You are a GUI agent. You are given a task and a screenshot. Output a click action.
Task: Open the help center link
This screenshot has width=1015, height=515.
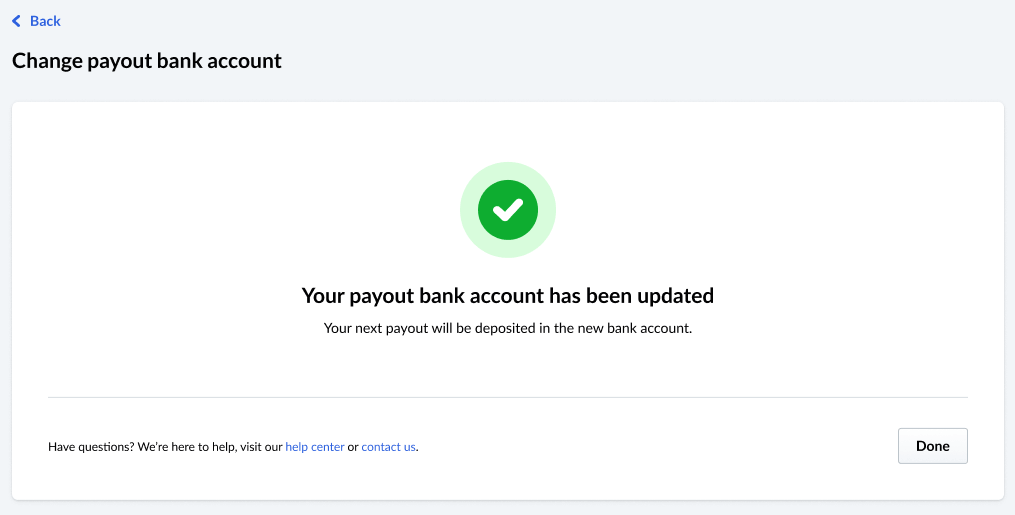point(315,447)
